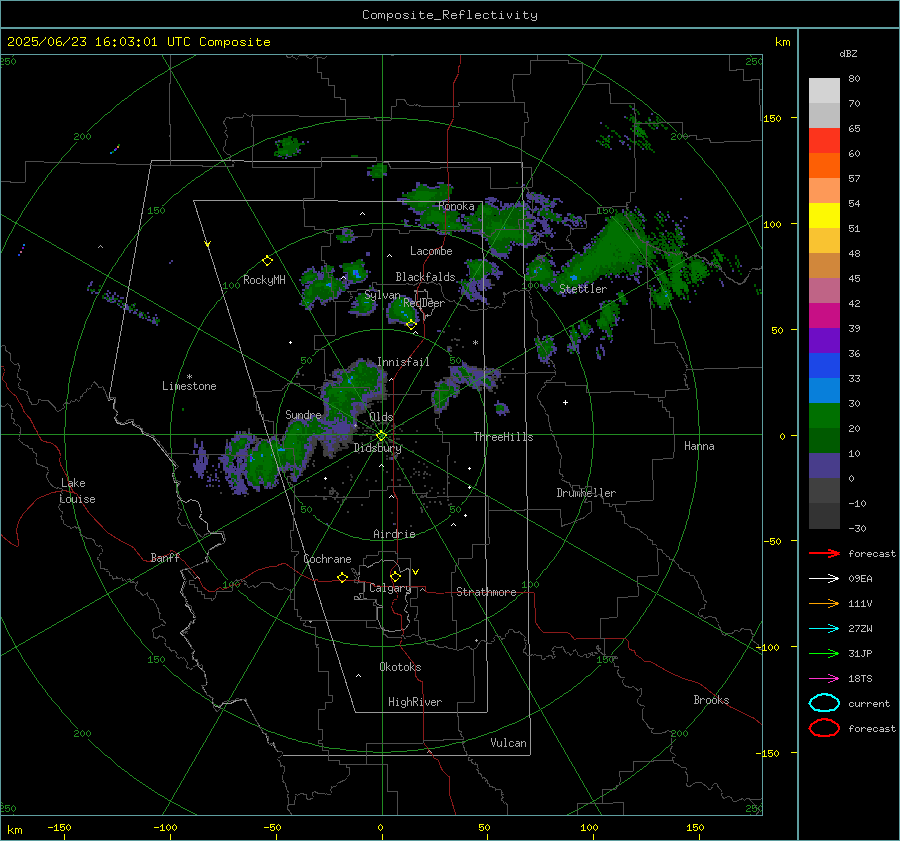Click the Cochrane city label
Viewport: 900px width, 841px height.
(327, 559)
